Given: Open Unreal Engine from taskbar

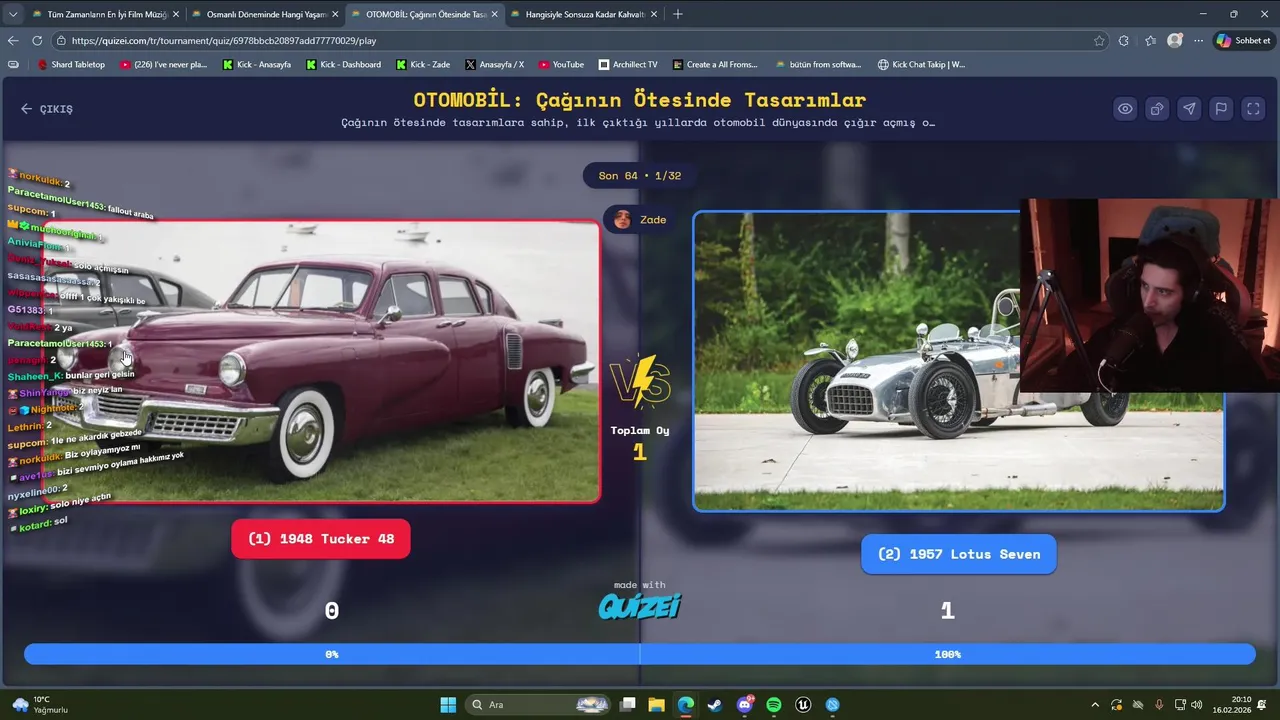Looking at the screenshot, I should (803, 705).
